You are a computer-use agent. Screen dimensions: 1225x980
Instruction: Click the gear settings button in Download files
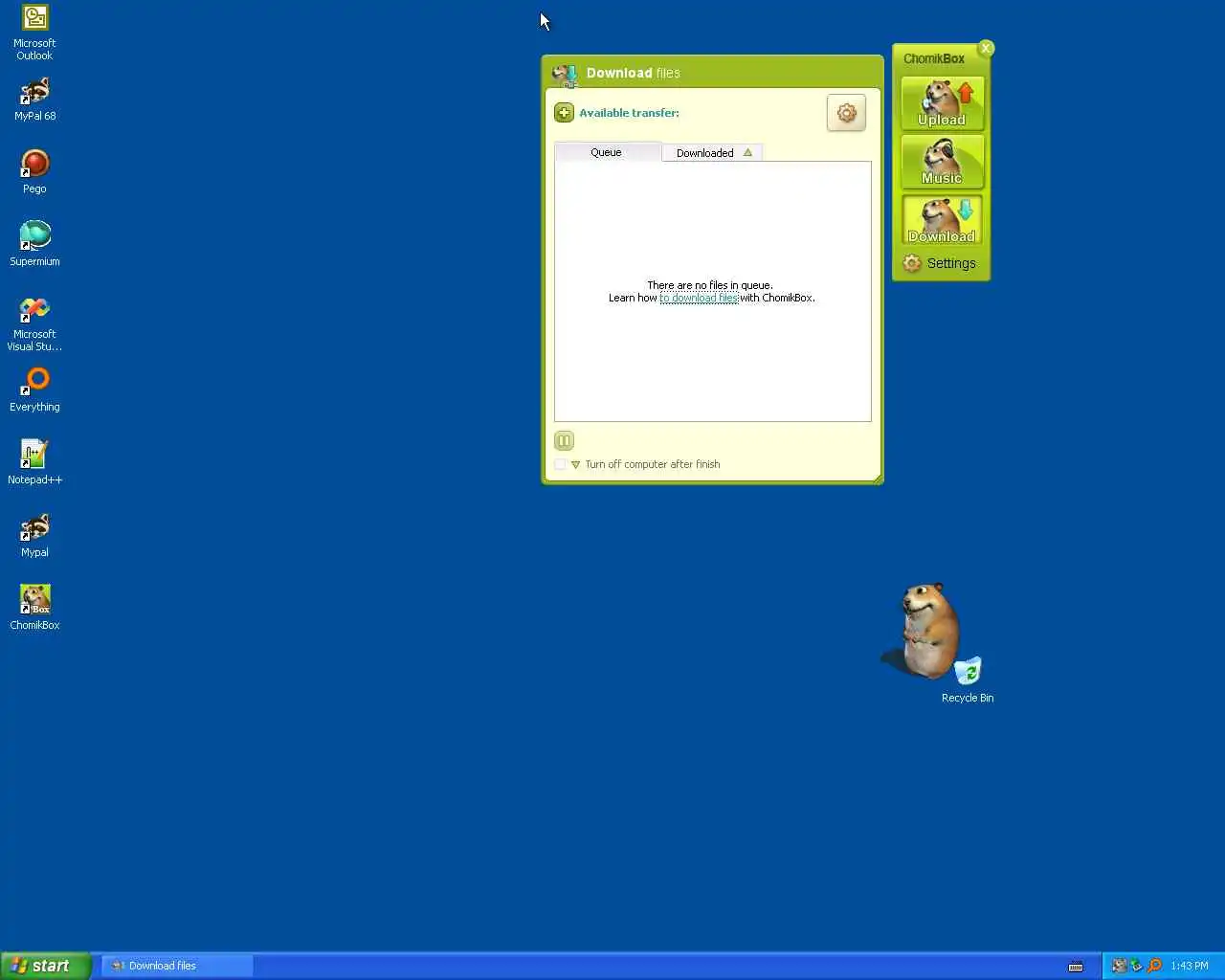pos(846,113)
